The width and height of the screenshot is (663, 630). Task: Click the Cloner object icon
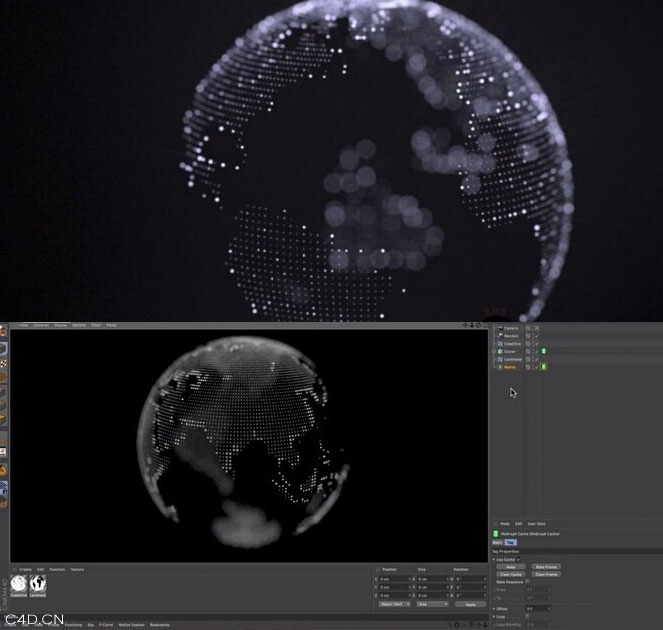click(500, 351)
